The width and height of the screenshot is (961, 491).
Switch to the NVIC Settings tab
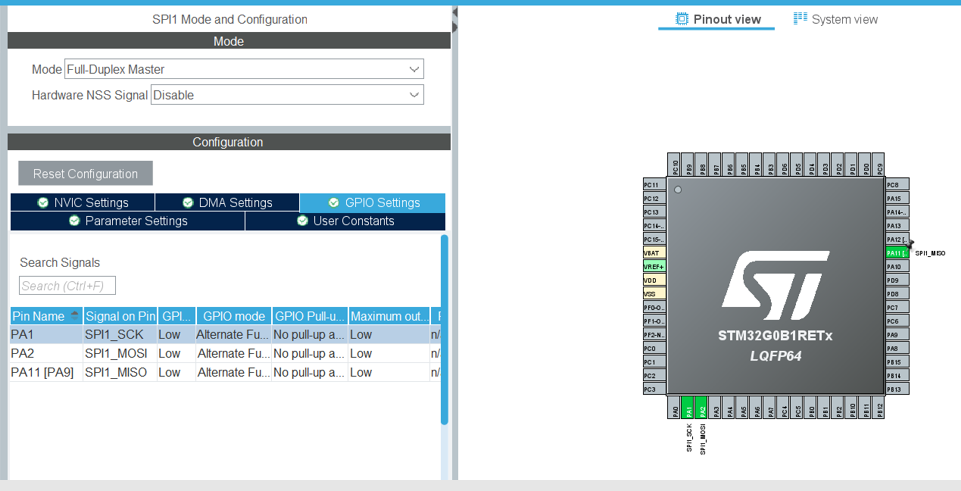[83, 202]
